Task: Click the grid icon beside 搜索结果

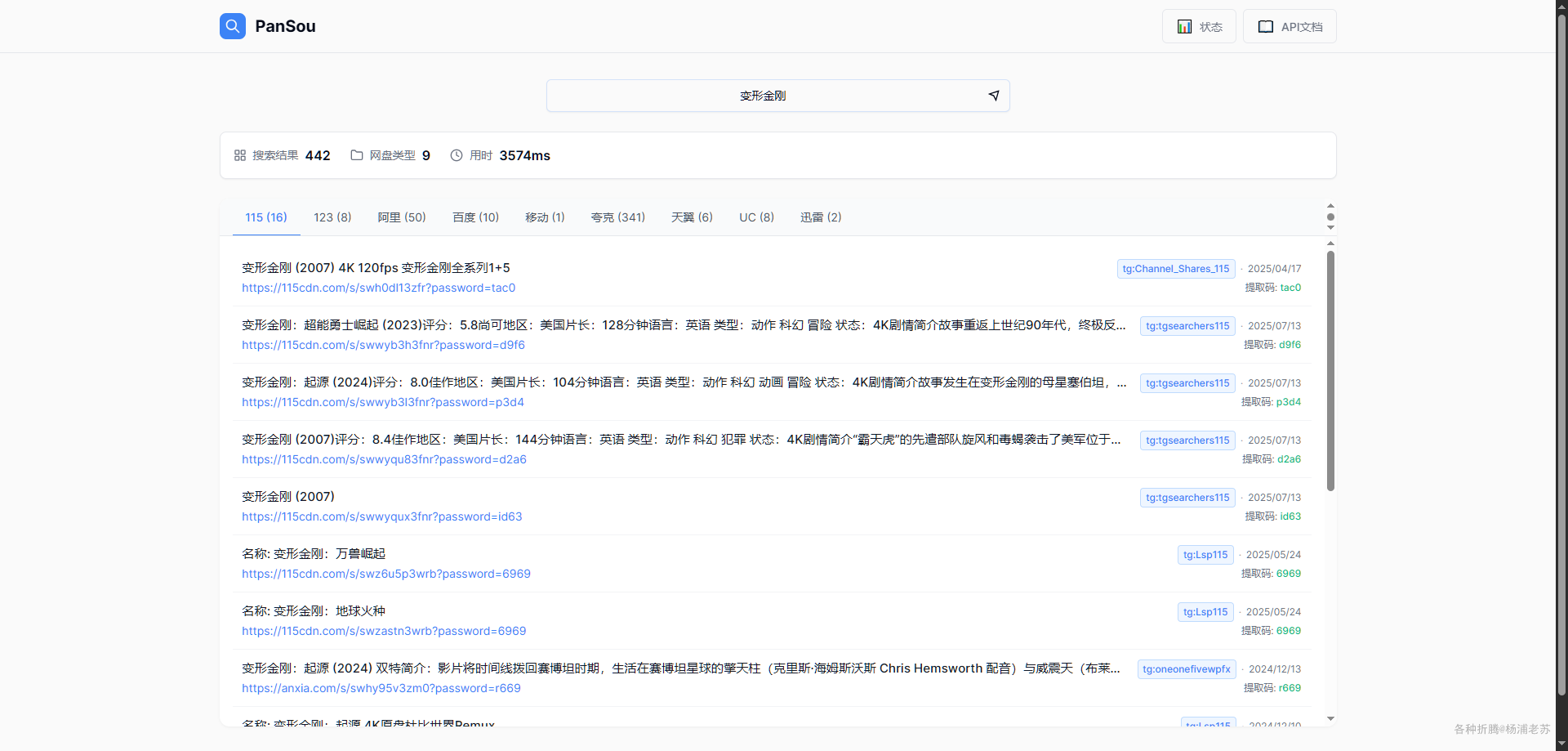Action: [240, 155]
